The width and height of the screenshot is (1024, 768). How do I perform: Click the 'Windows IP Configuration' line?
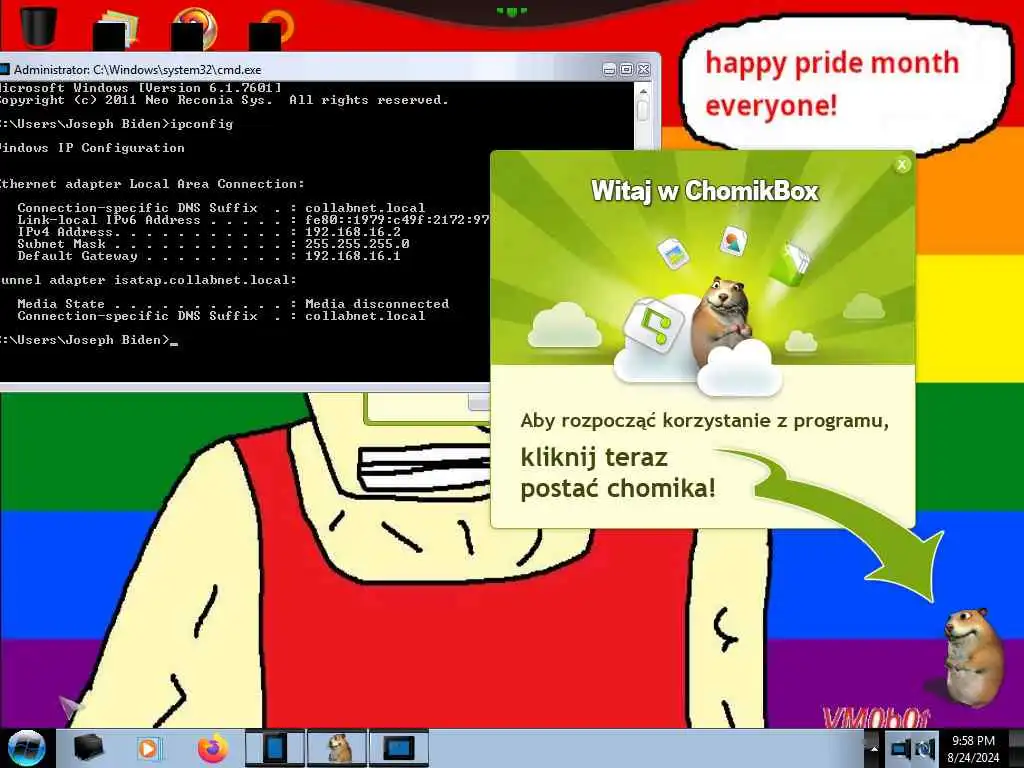(x=92, y=148)
